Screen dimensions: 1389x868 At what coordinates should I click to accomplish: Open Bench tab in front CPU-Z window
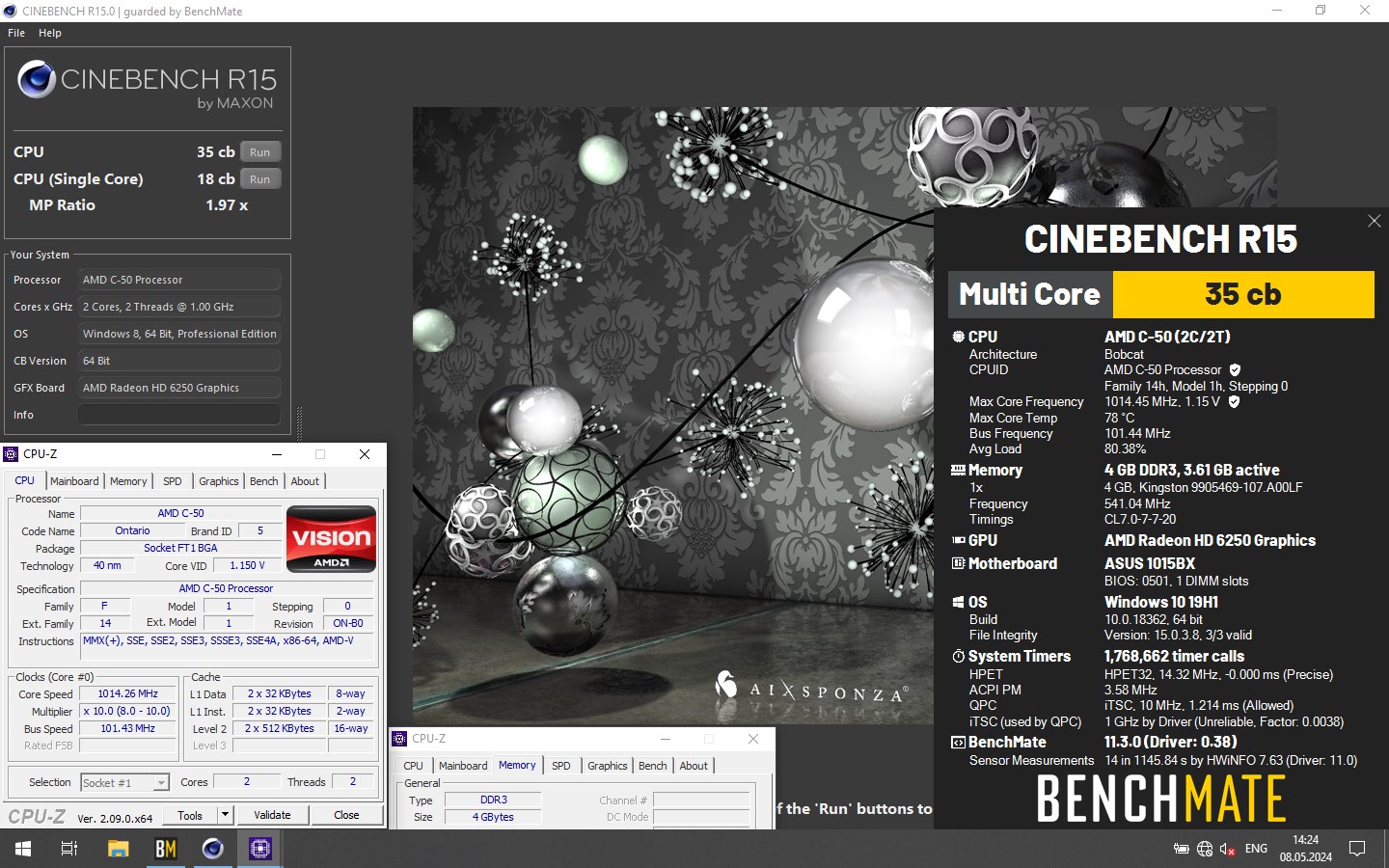[264, 481]
